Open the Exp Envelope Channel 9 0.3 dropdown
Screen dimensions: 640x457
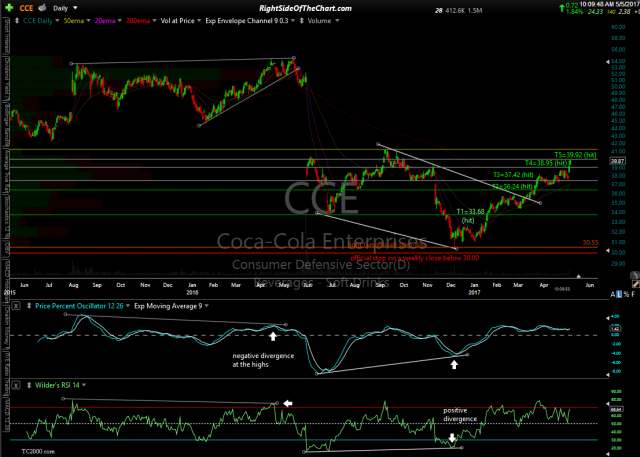[x=293, y=21]
